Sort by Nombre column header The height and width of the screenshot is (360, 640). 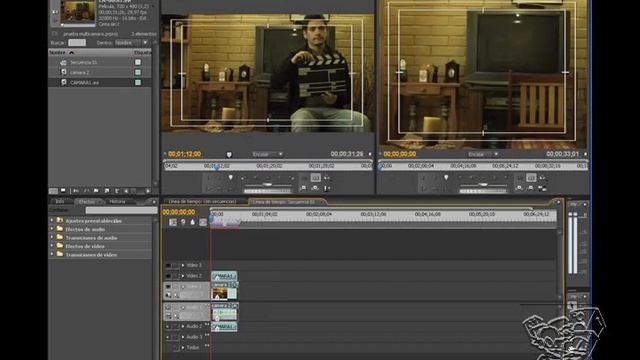61,52
